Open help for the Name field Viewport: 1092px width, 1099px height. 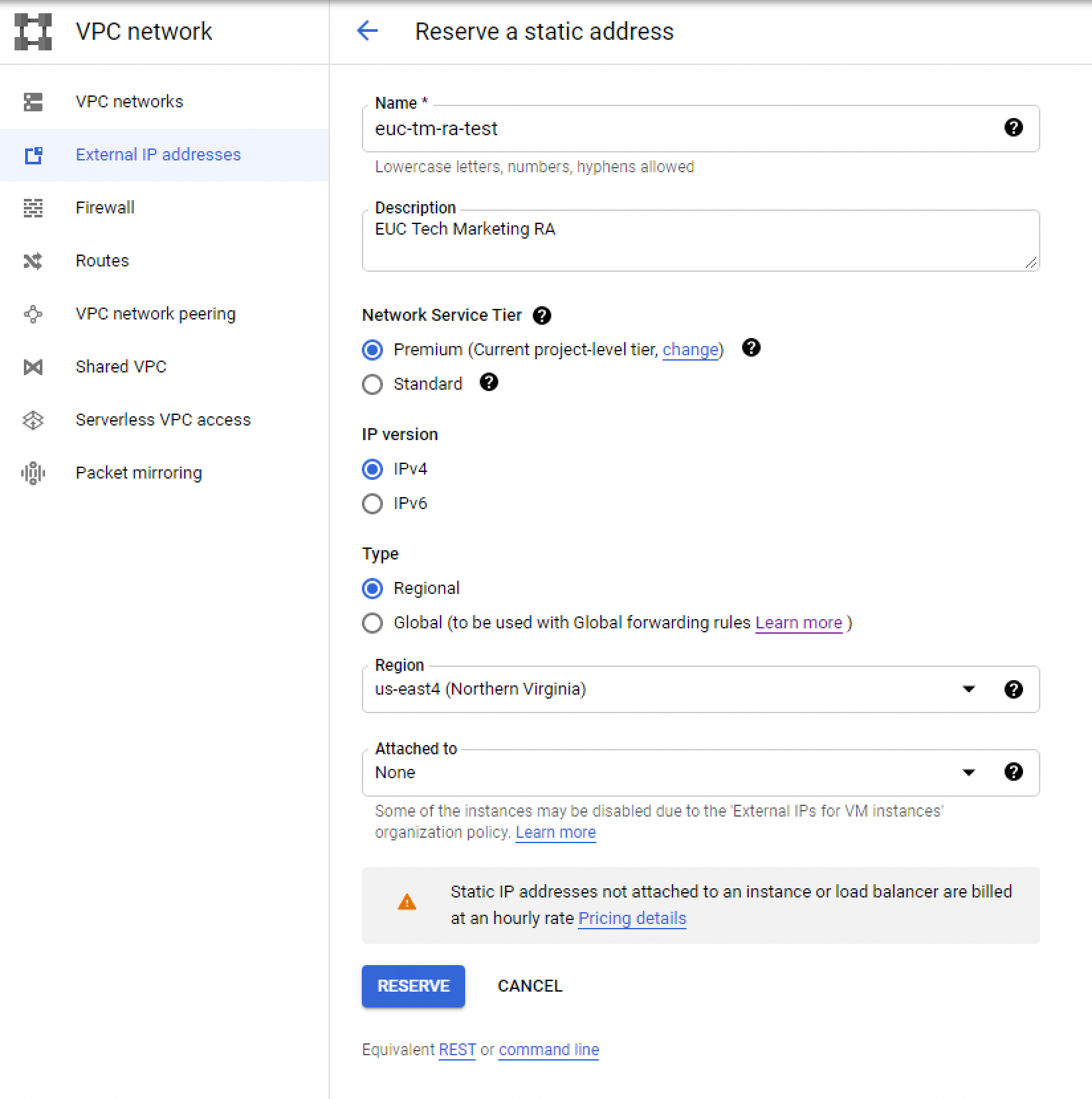1013,129
